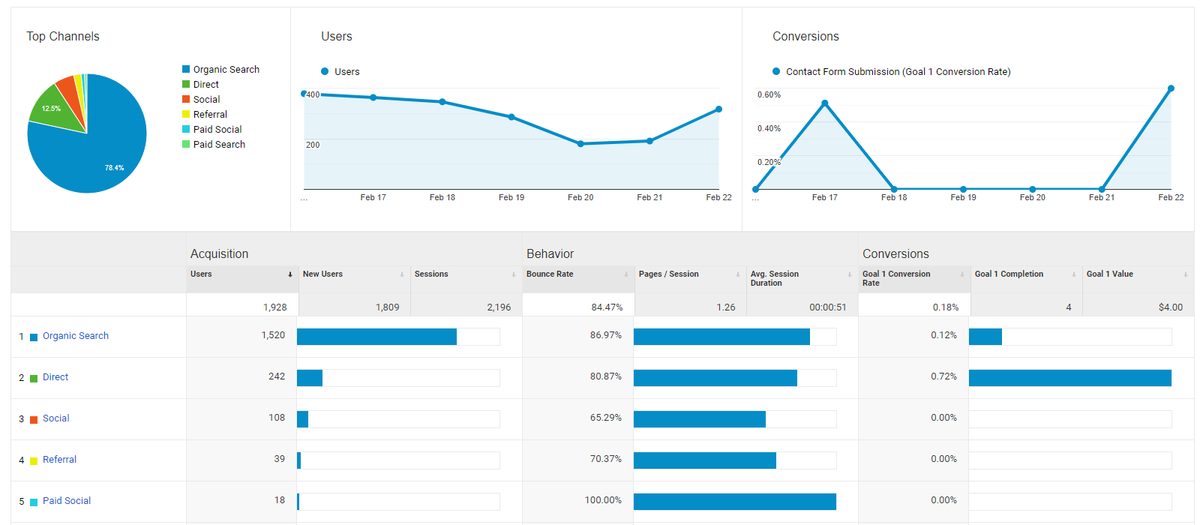Click the total 84.47% bounce rate value
1200x525 pixels.
coord(606,307)
